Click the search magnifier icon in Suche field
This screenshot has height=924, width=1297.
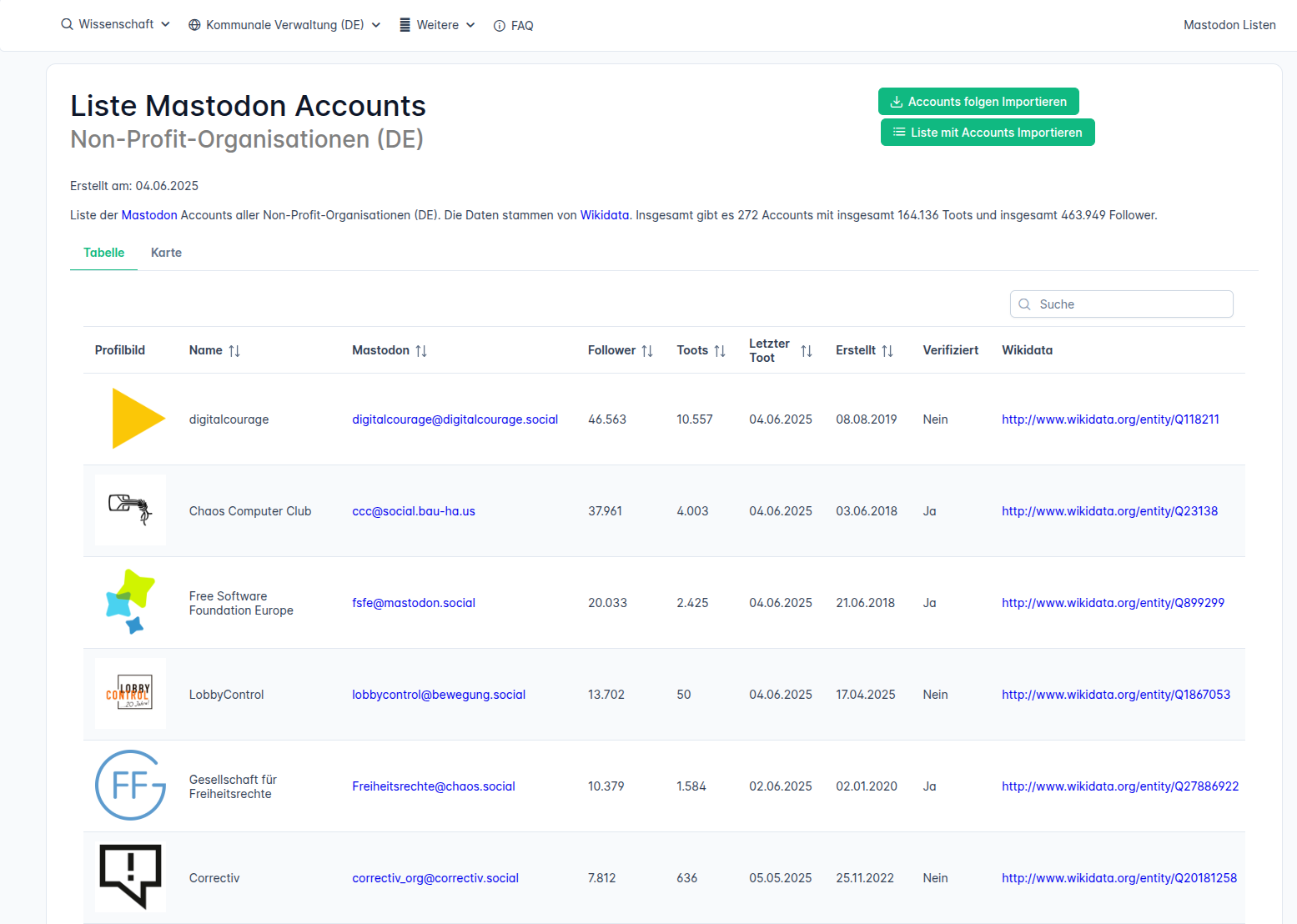[1025, 304]
